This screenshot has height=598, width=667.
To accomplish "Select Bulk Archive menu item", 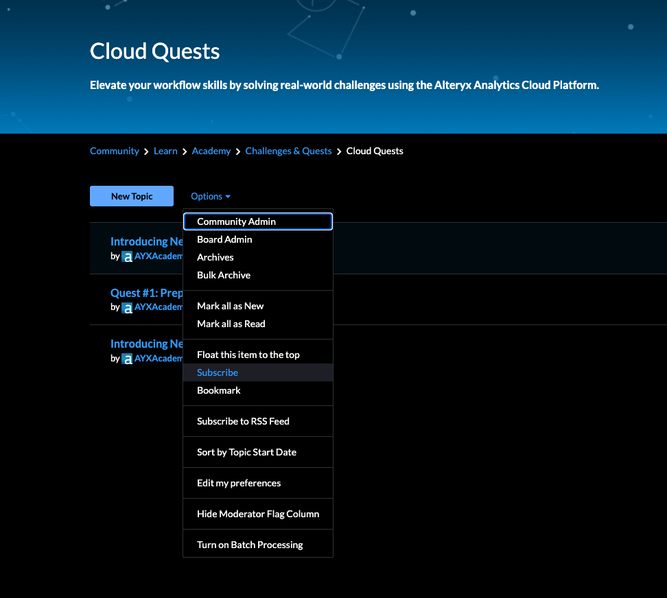I will [224, 276].
